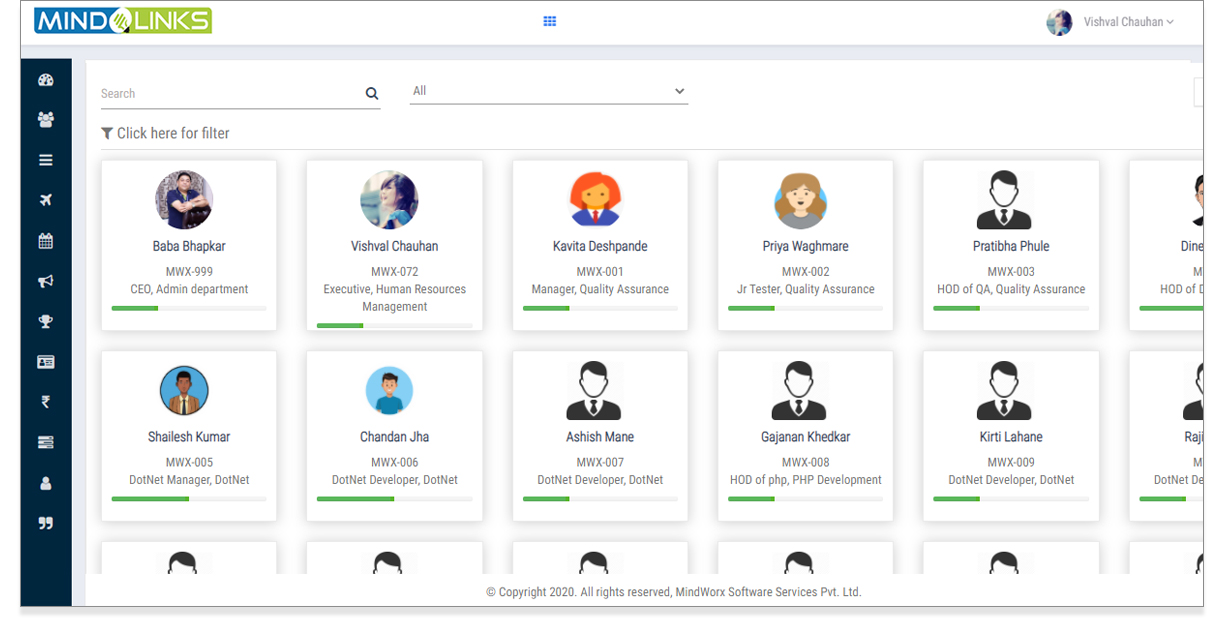Open Kirti Lahane name link

click(x=1011, y=437)
